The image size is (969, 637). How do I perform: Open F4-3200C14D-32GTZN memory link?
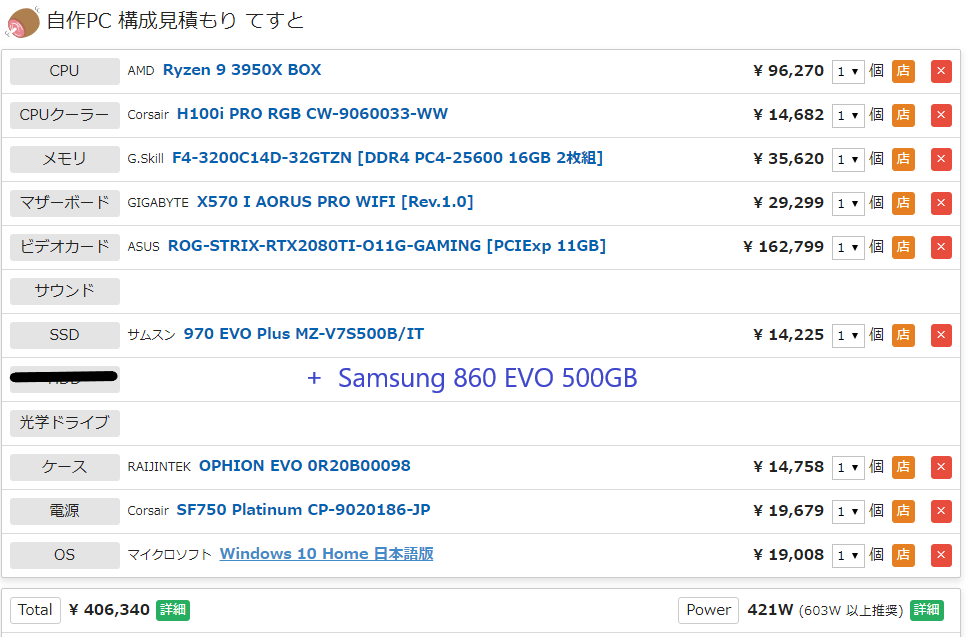pyautogui.click(x=387, y=158)
